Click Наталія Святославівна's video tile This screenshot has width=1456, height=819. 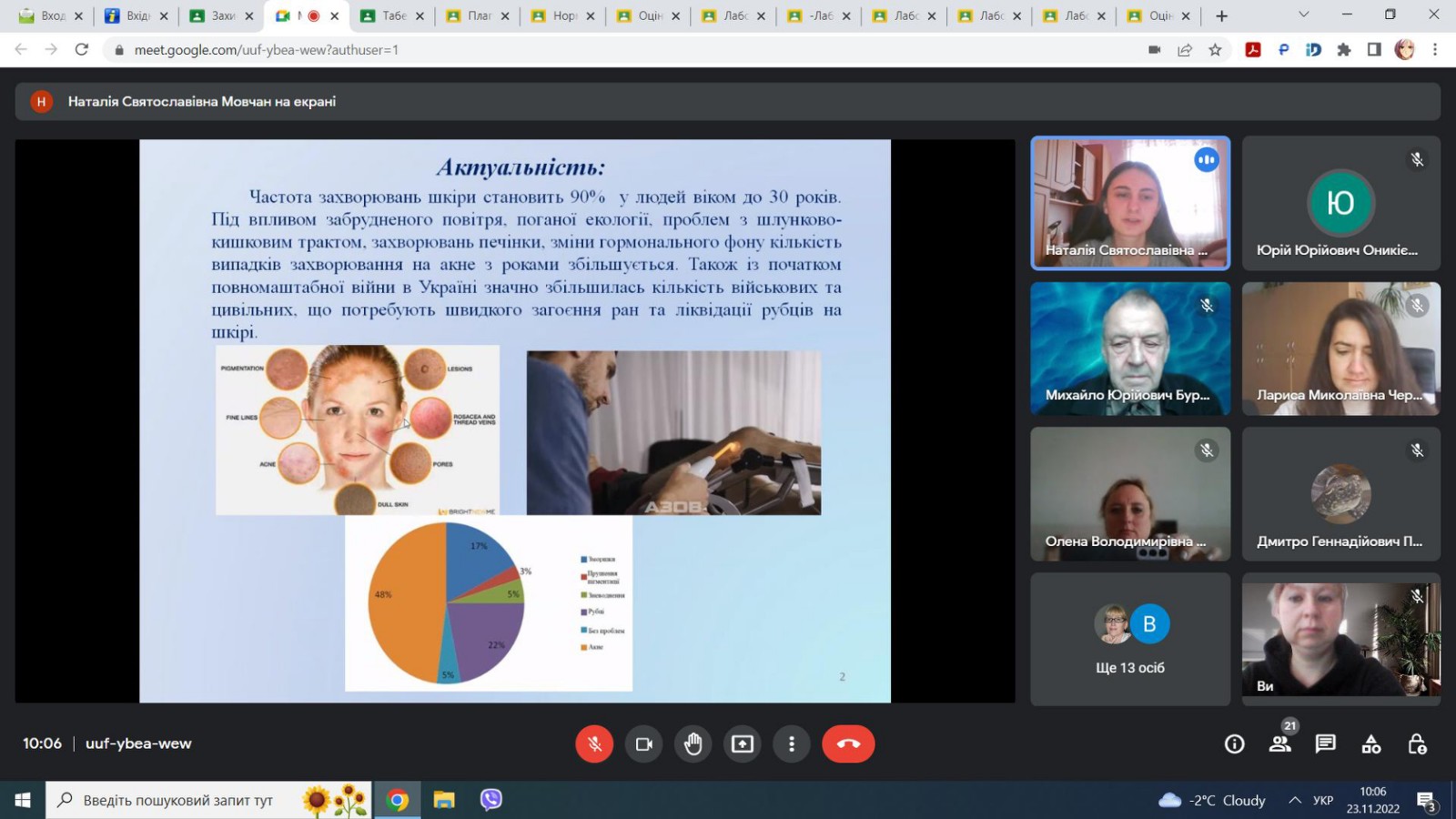(x=1130, y=203)
